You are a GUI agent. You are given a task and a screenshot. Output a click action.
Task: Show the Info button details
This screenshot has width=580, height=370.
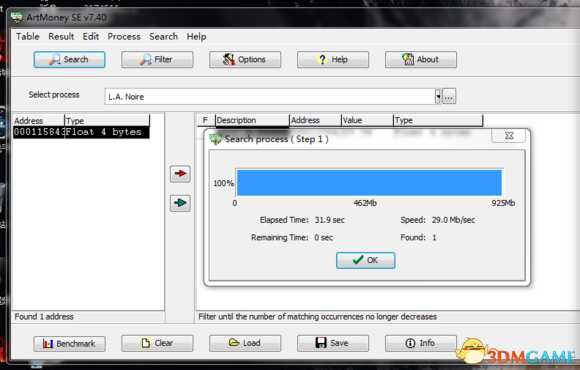coord(421,343)
